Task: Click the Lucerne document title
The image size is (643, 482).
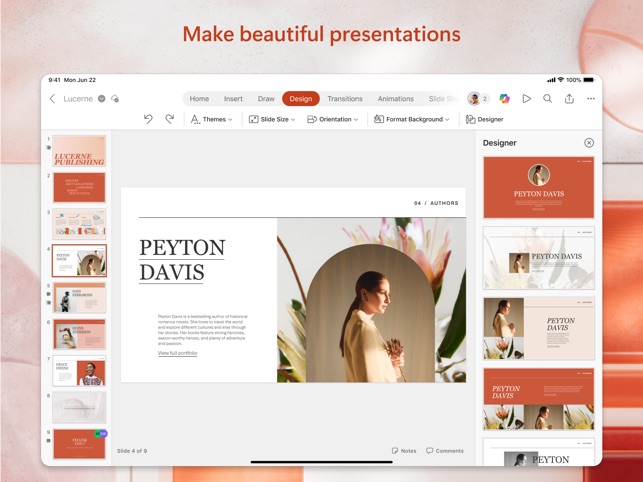Action: pyautogui.click(x=78, y=99)
